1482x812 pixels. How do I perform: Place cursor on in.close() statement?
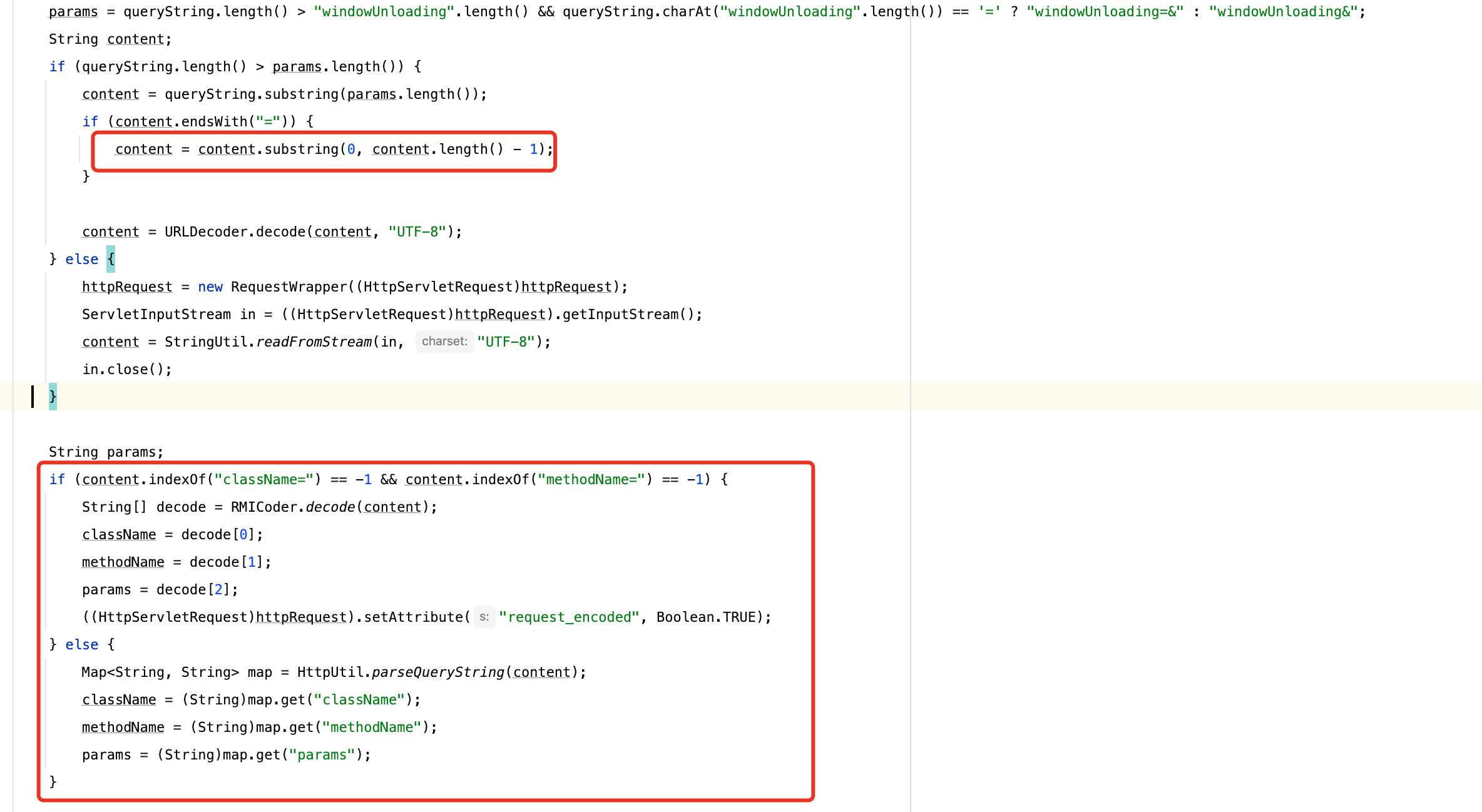[126, 369]
